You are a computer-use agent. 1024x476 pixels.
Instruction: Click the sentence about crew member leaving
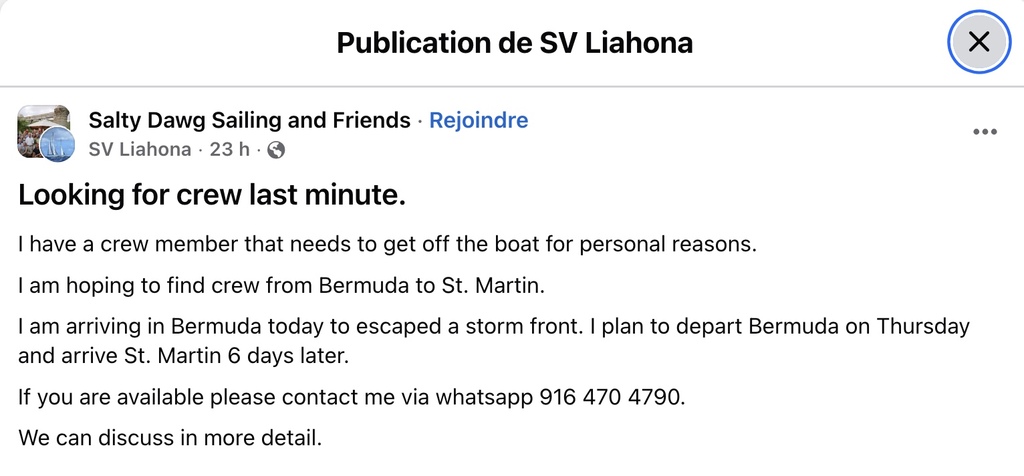pyautogui.click(x=387, y=244)
